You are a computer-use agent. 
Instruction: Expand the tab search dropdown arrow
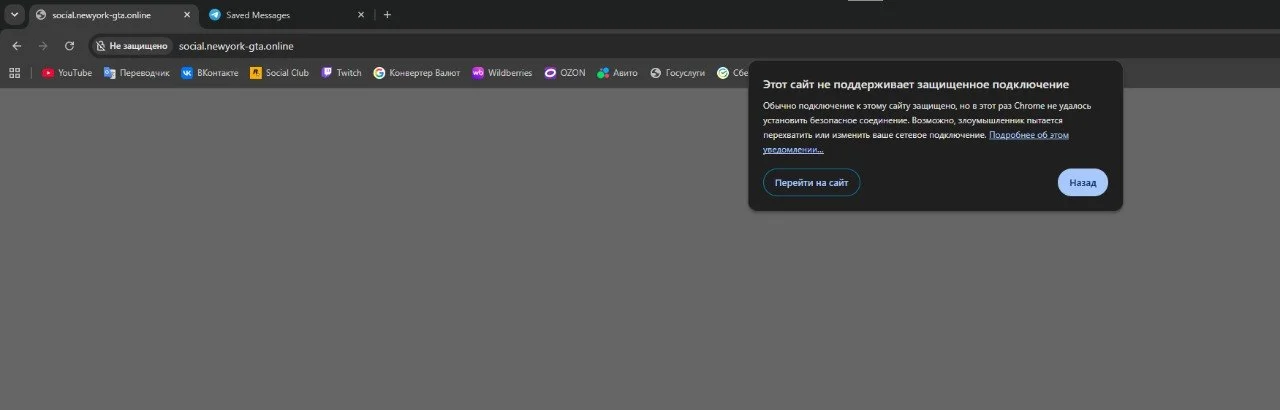coord(14,15)
